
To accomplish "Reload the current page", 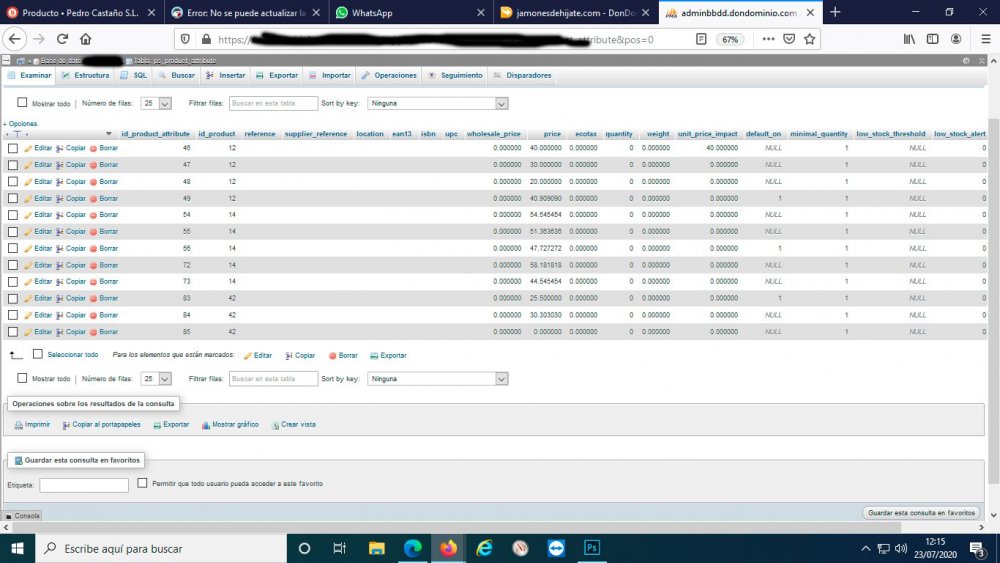I will (62, 39).
